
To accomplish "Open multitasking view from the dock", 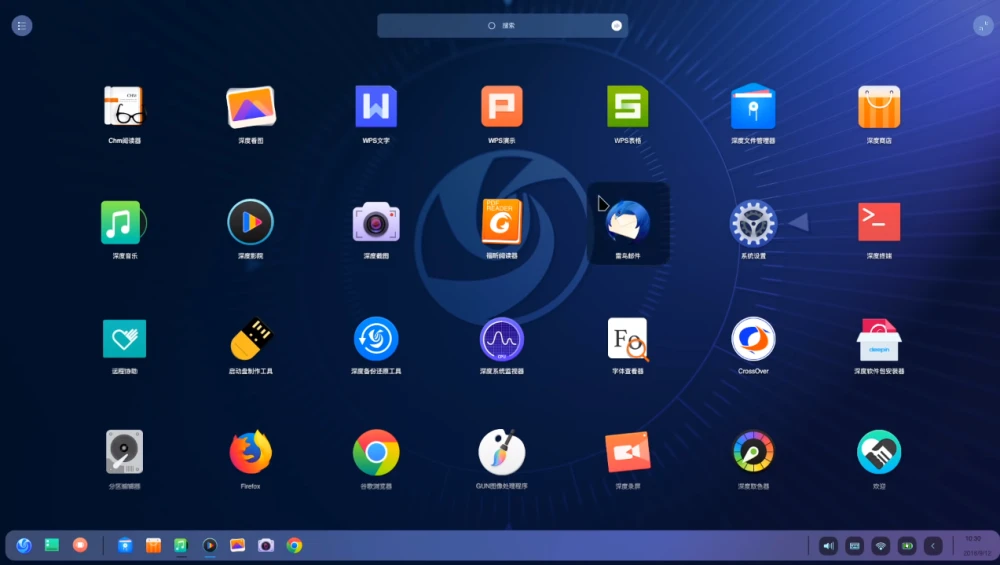I will point(52,545).
